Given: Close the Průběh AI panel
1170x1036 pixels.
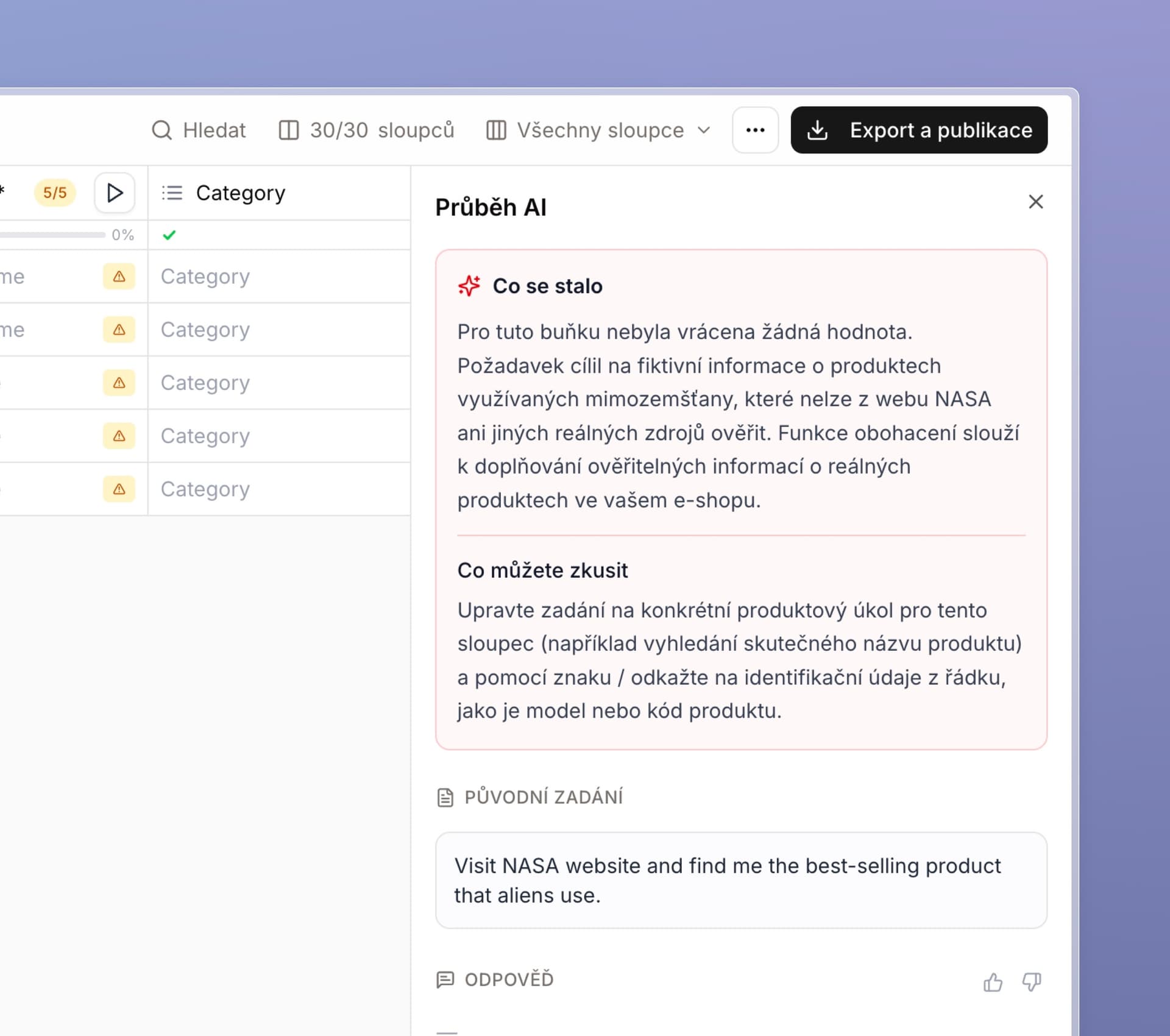Looking at the screenshot, I should (1036, 202).
